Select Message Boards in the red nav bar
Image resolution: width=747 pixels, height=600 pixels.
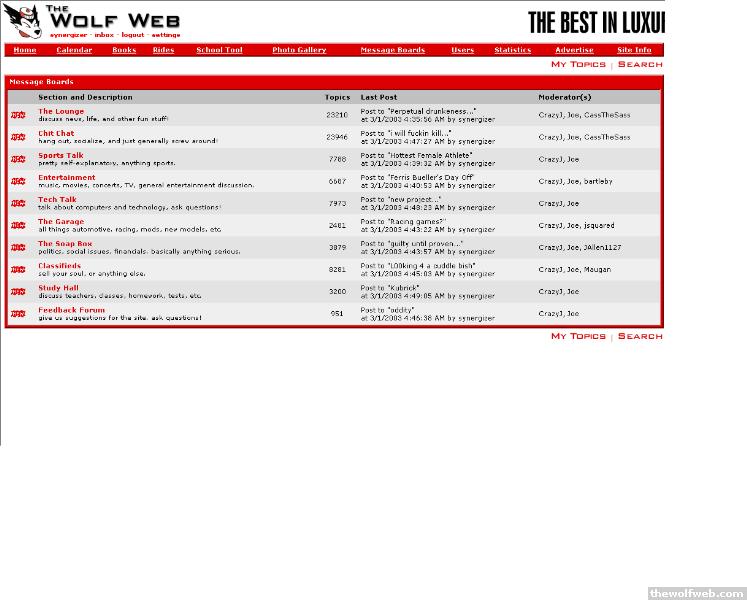point(392,50)
